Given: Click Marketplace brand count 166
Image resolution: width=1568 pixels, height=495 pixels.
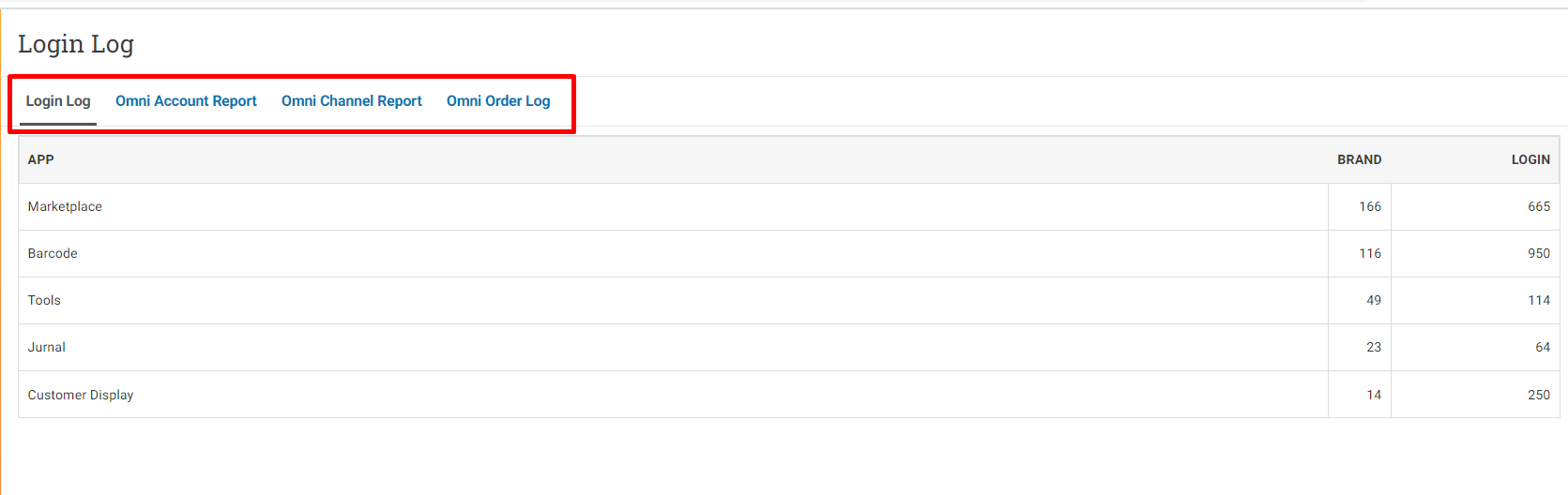Looking at the screenshot, I should tap(1370, 206).
